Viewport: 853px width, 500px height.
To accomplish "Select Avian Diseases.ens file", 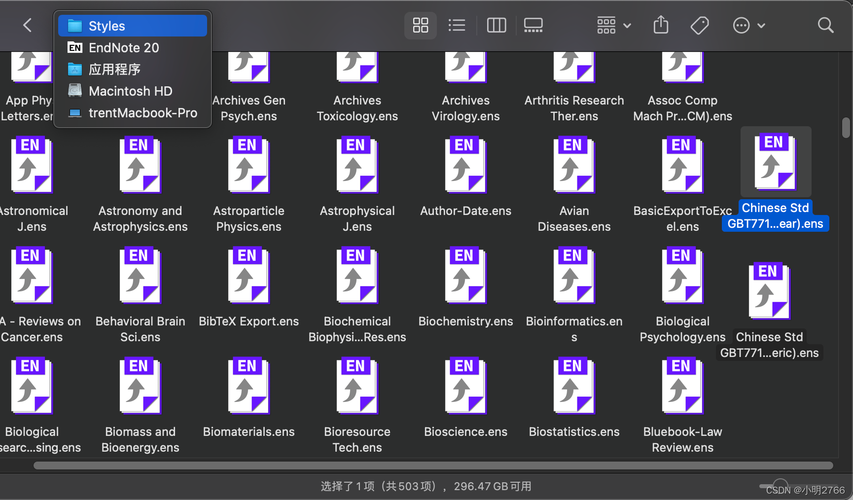I will click(x=574, y=185).
